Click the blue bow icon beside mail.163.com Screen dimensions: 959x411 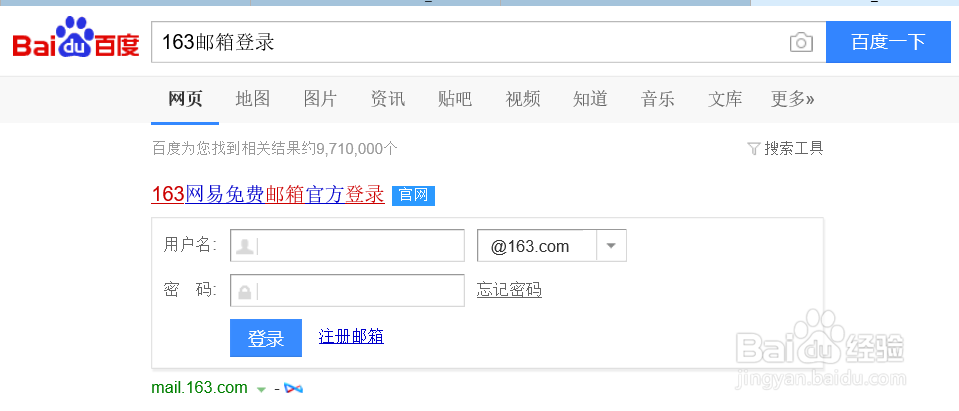tap(294, 388)
